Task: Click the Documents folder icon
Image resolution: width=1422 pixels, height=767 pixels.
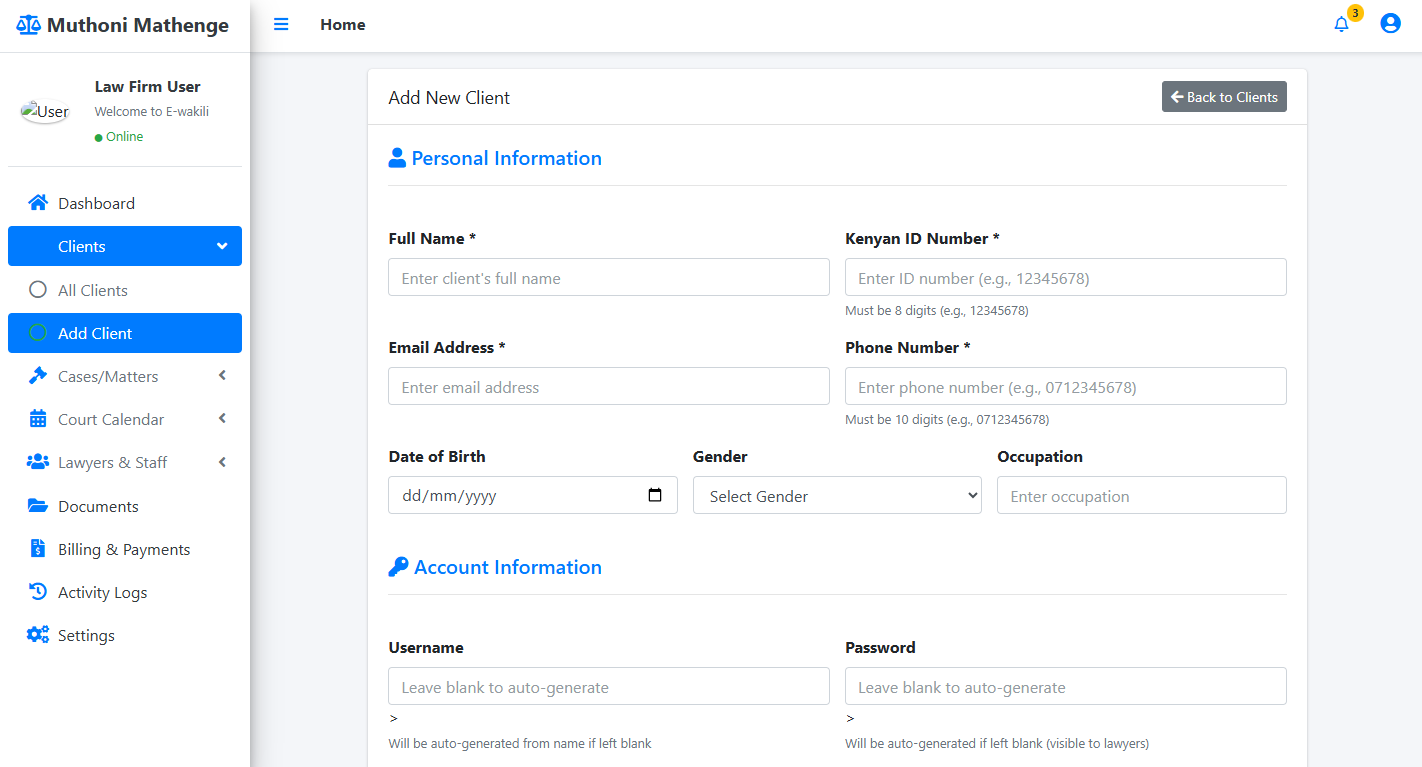Action: [38, 506]
